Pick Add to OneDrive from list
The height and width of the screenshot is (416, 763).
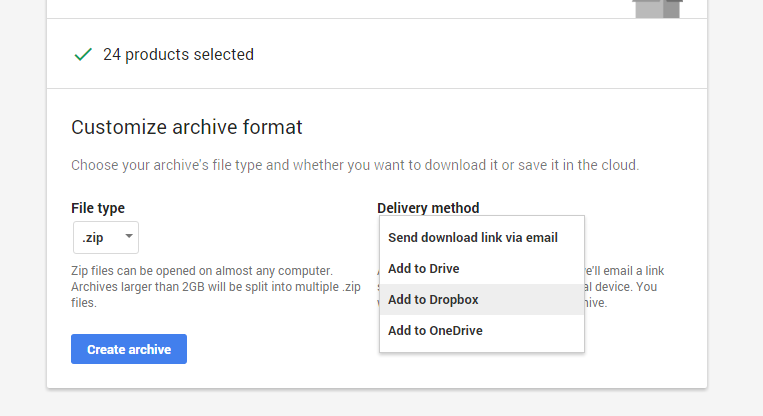coord(435,331)
